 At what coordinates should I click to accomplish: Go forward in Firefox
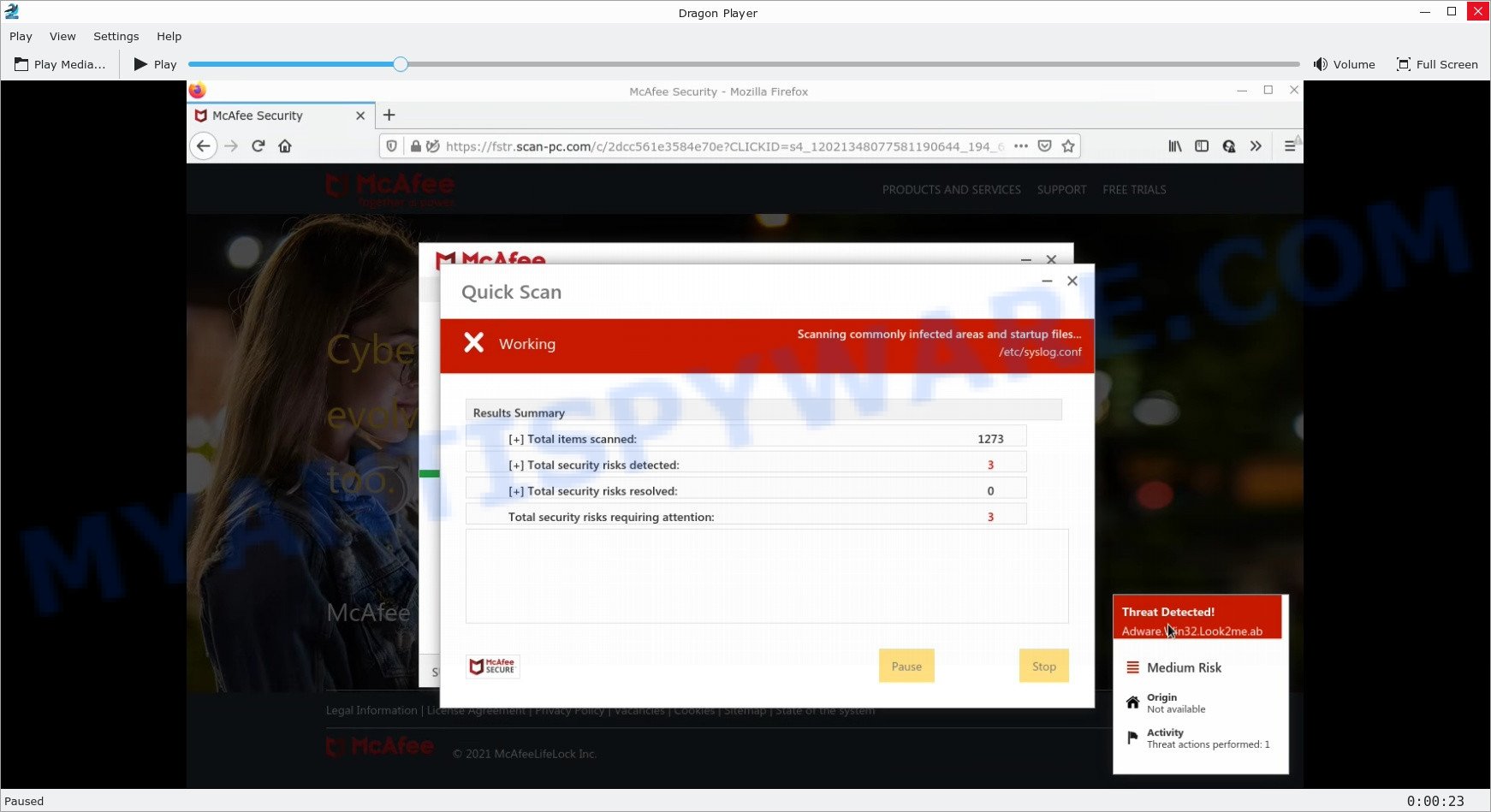[x=231, y=146]
